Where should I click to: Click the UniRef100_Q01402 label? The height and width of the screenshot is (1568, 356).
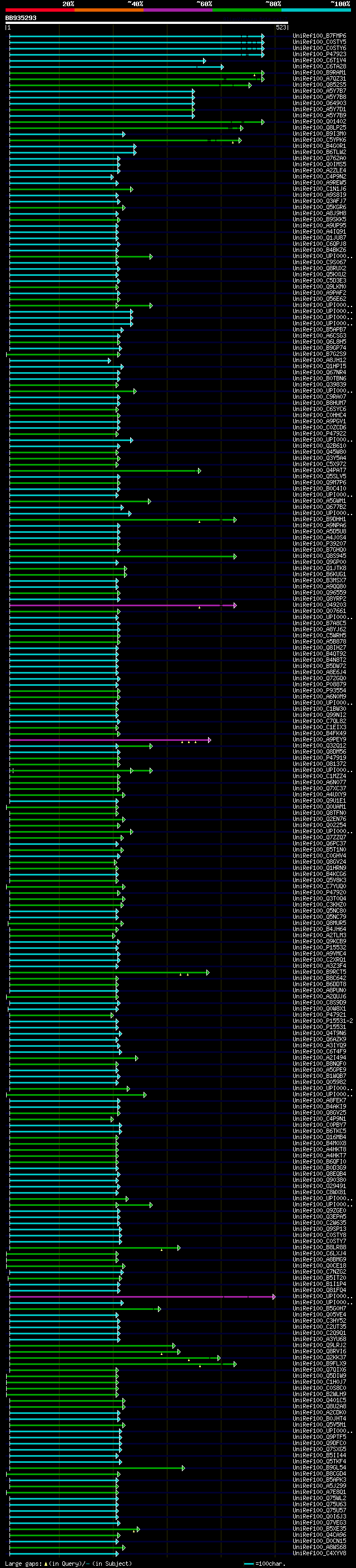[319, 122]
